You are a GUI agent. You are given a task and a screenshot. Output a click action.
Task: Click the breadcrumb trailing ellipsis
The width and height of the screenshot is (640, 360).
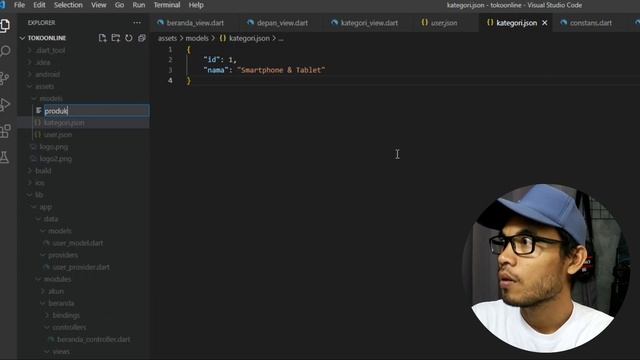tap(281, 38)
